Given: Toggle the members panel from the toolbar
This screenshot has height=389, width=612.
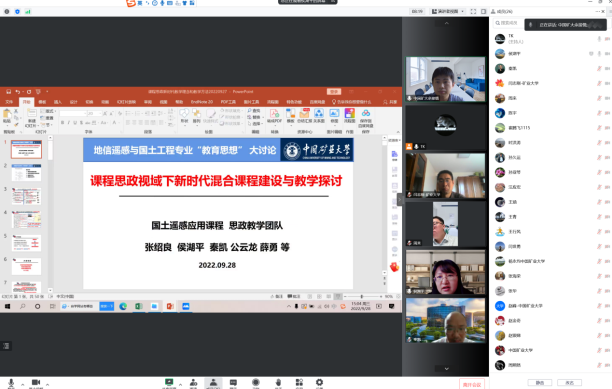Looking at the screenshot, I should tap(213, 383).
